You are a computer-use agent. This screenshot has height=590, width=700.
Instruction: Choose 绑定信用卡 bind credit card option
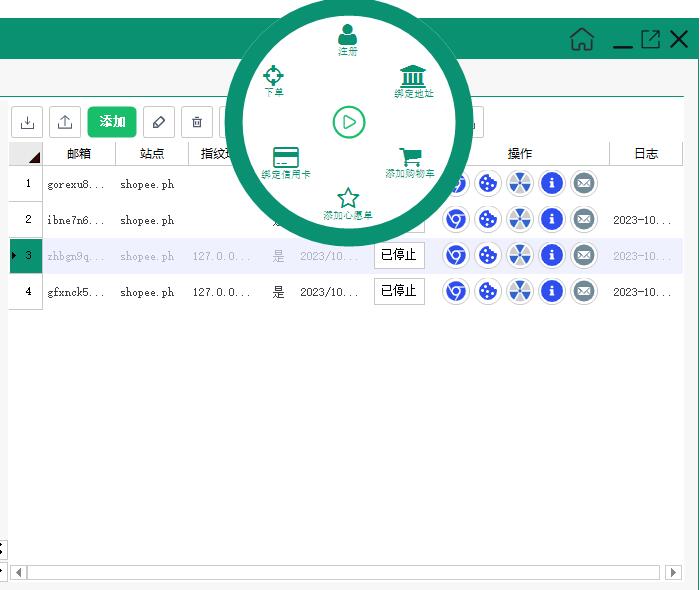point(286,163)
